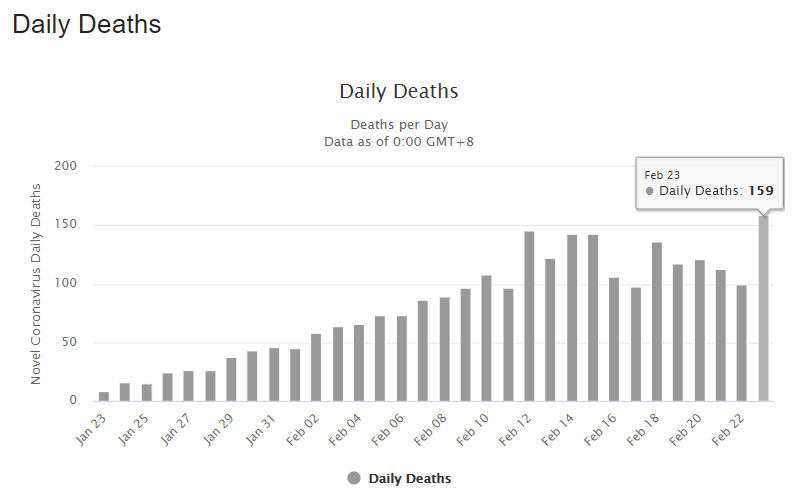Click the Feb 02 bar
The image size is (803, 499).
[316, 367]
